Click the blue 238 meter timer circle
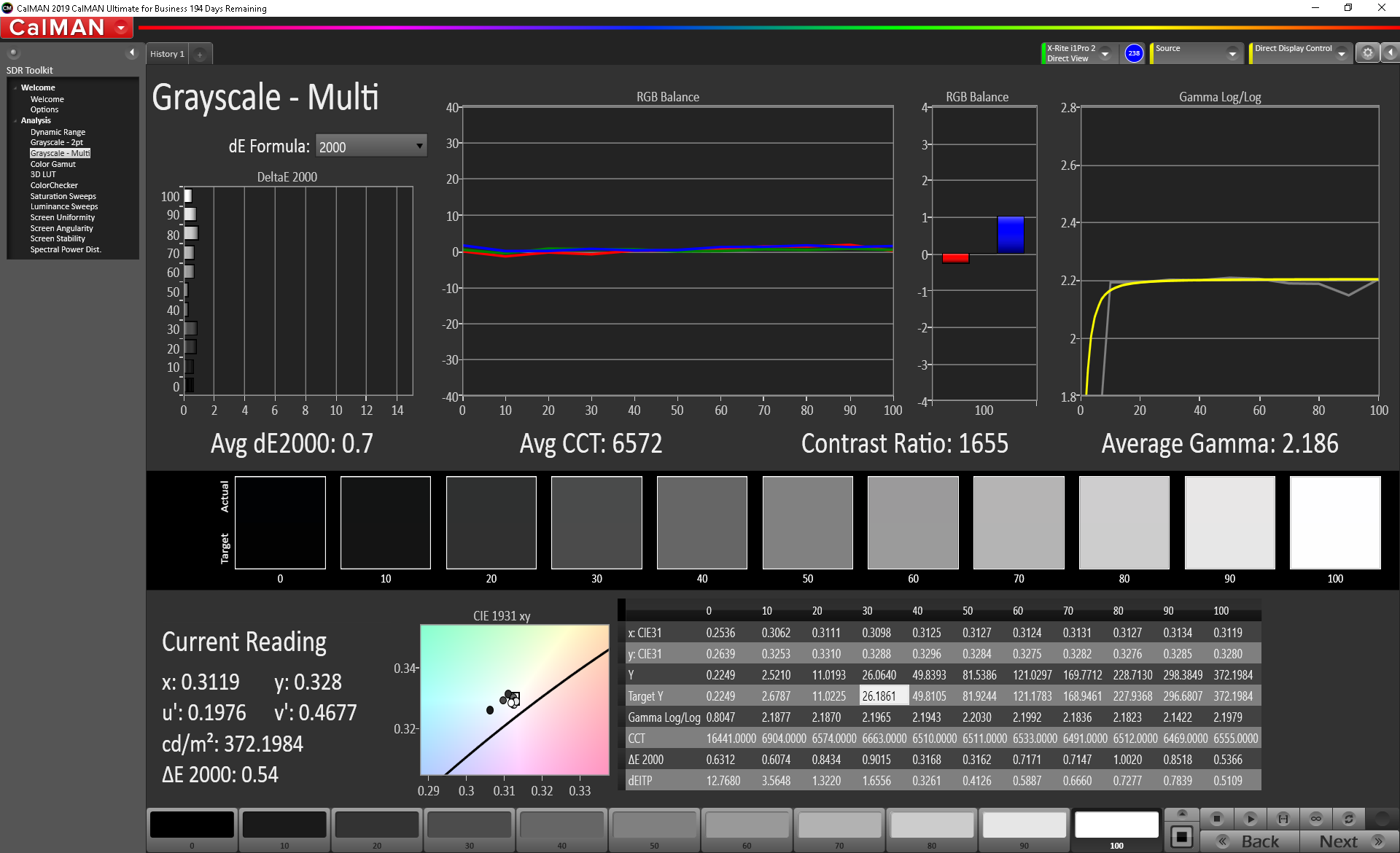 (1134, 52)
